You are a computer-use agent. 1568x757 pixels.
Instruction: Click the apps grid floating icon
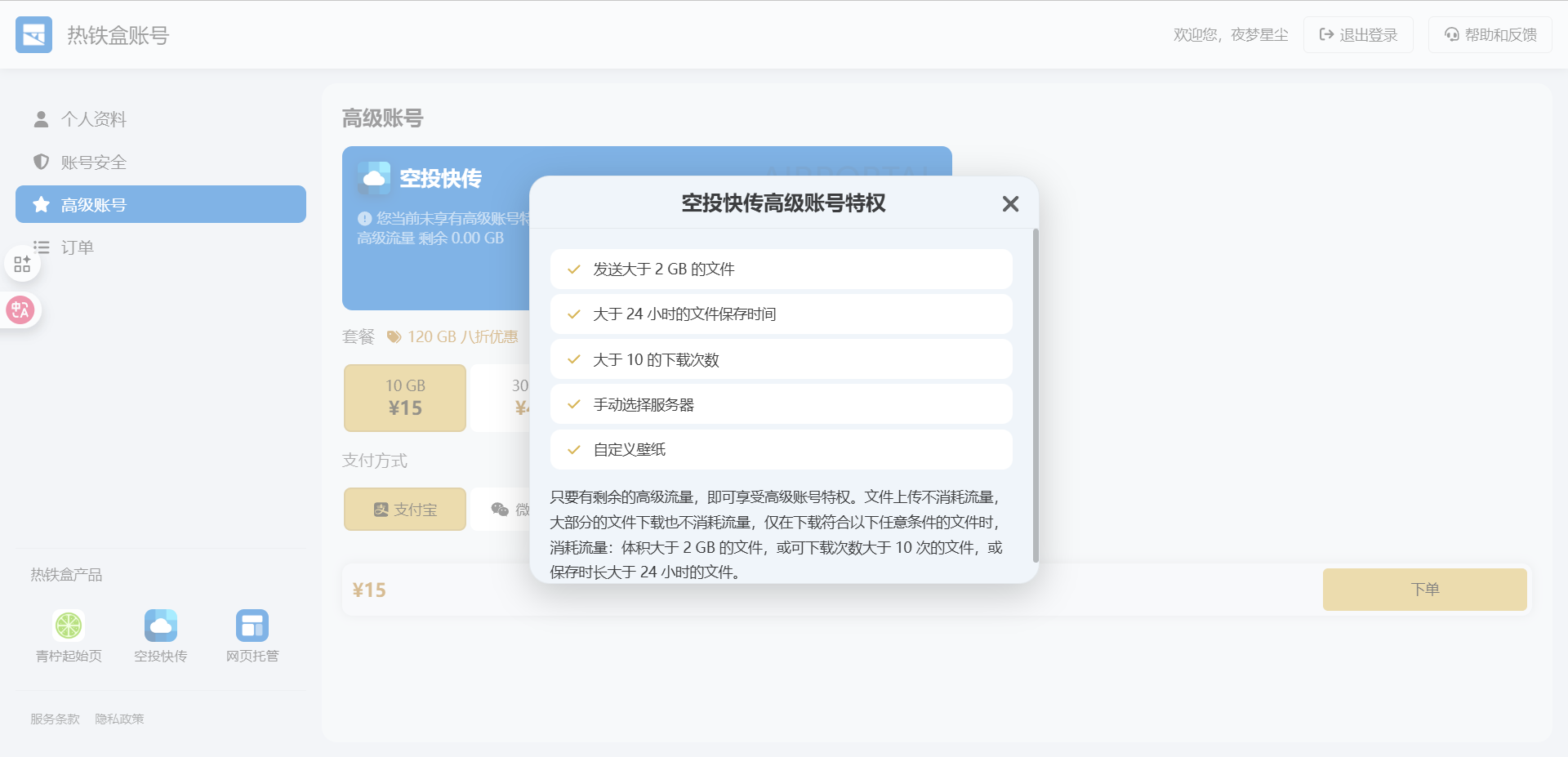coord(22,264)
